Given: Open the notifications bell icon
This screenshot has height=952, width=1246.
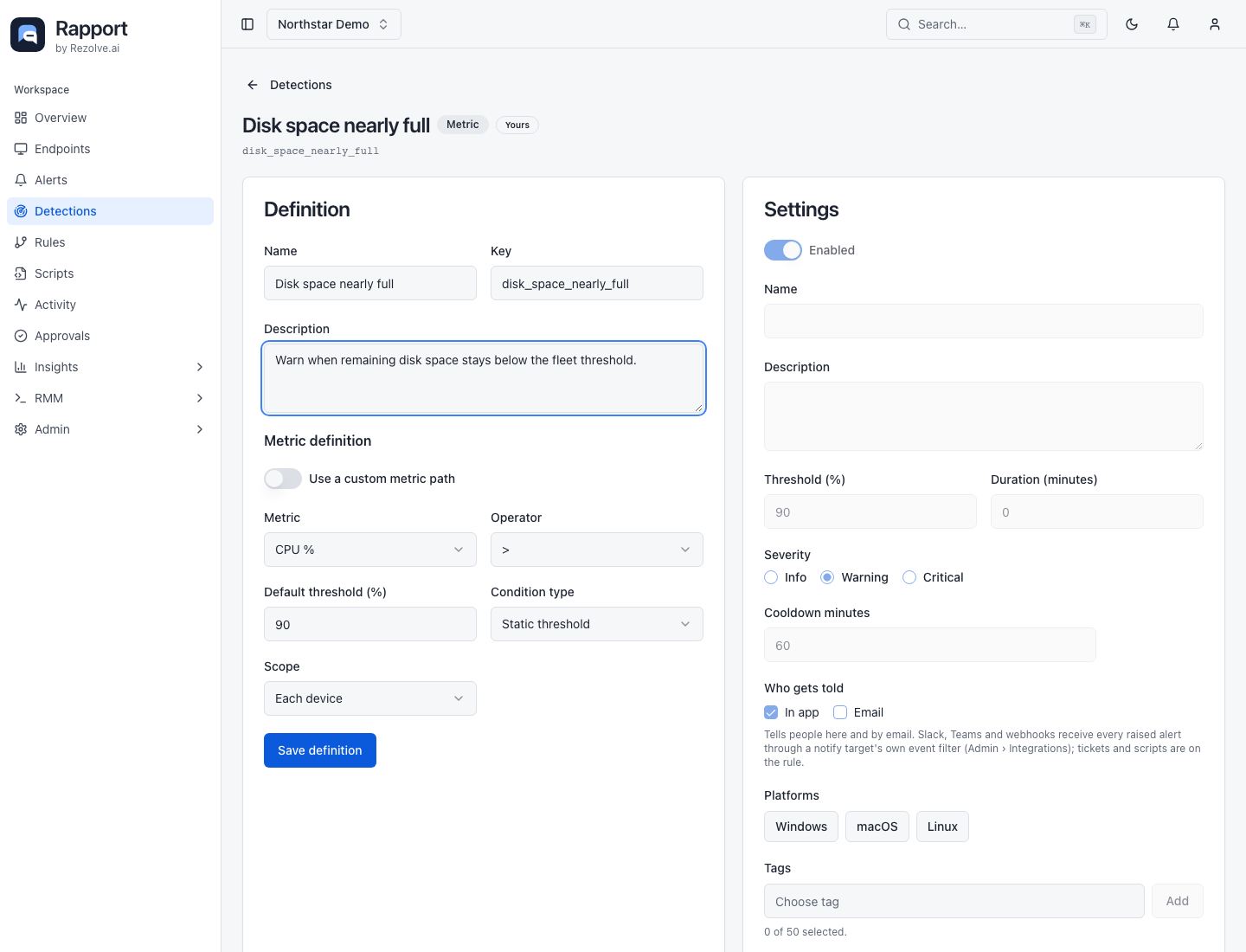Looking at the screenshot, I should tap(1173, 24).
